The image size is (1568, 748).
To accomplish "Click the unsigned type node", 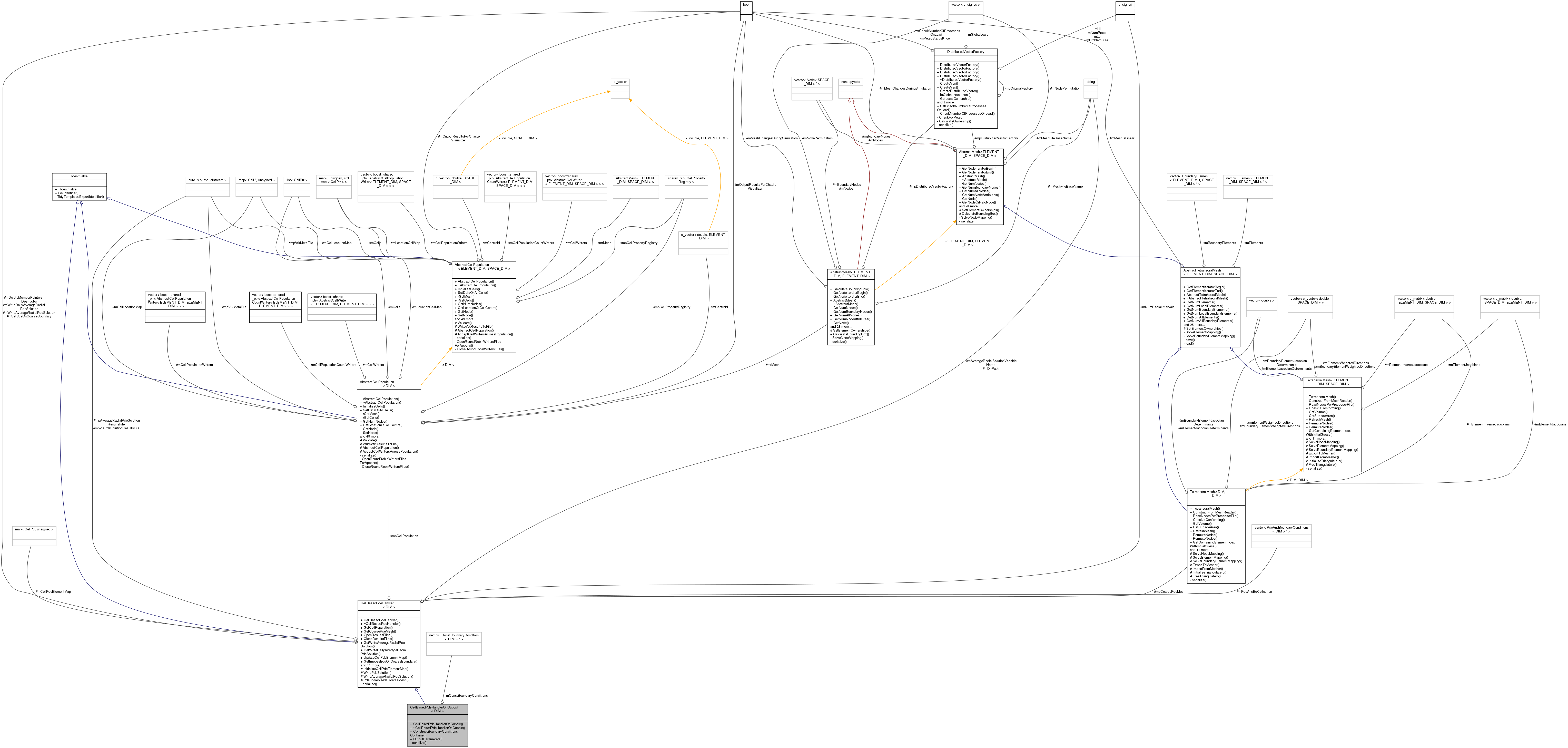I will 1125,11.
